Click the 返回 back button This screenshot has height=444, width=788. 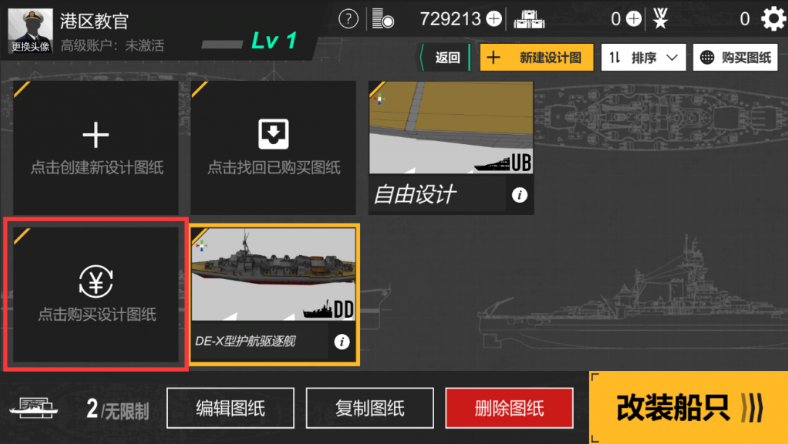click(x=445, y=58)
